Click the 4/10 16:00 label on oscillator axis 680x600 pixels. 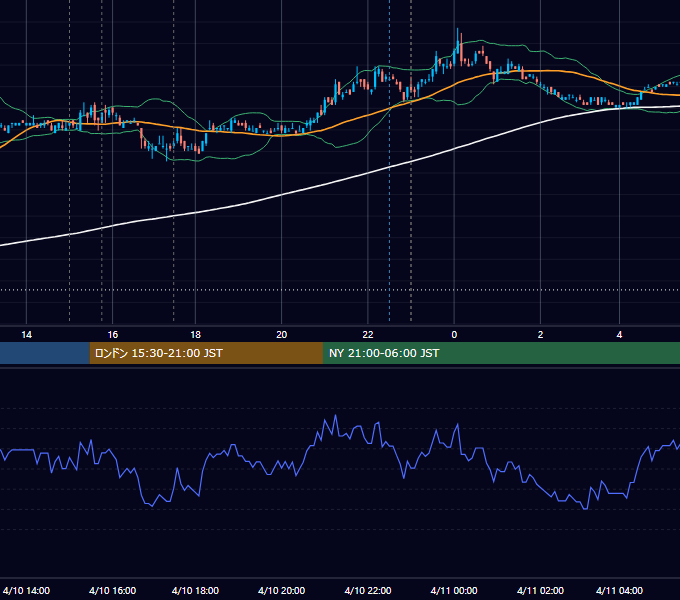pyautogui.click(x=112, y=590)
